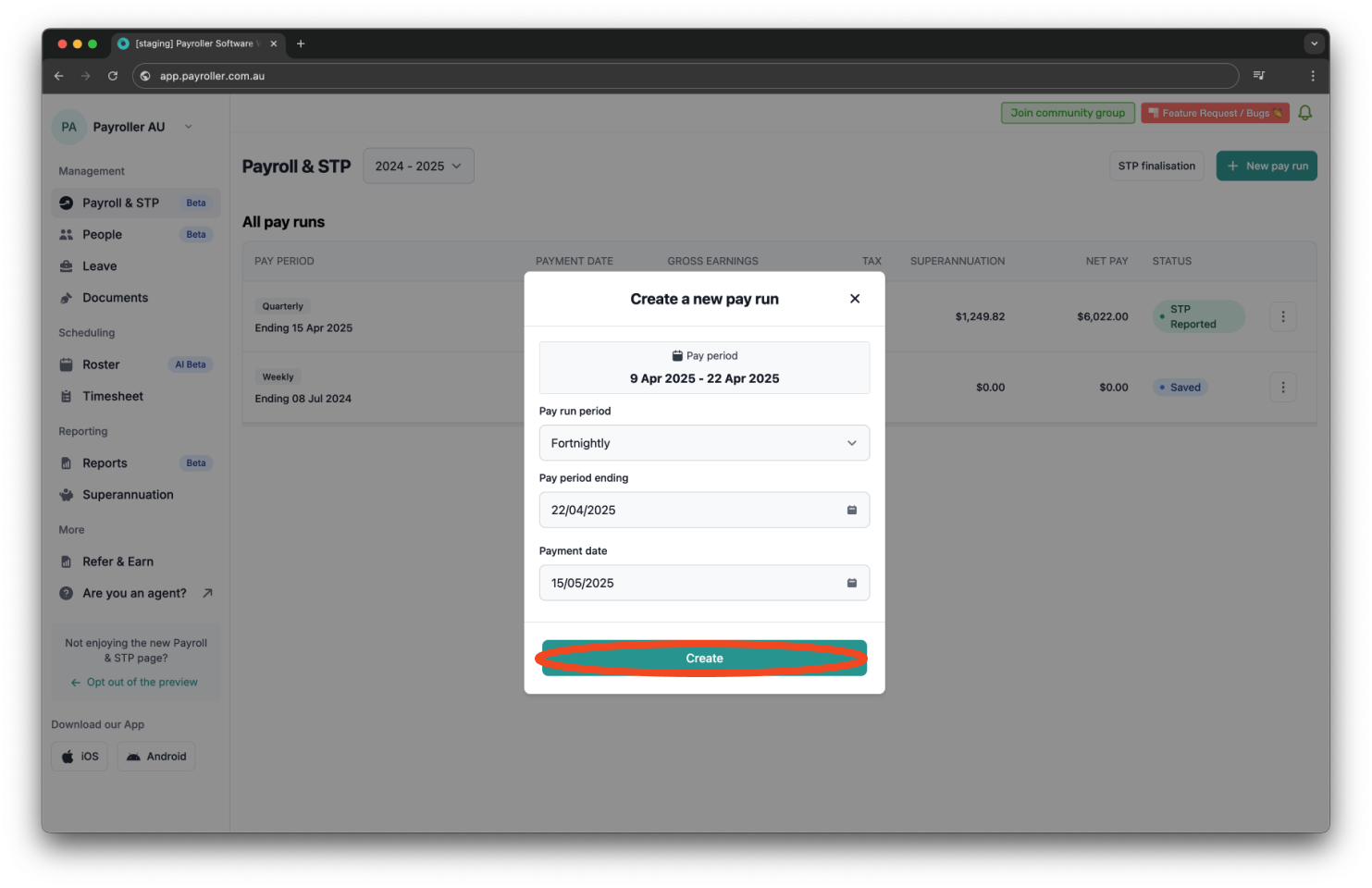The width and height of the screenshot is (1372, 888).
Task: Click the Android app download button
Action: tap(156, 757)
